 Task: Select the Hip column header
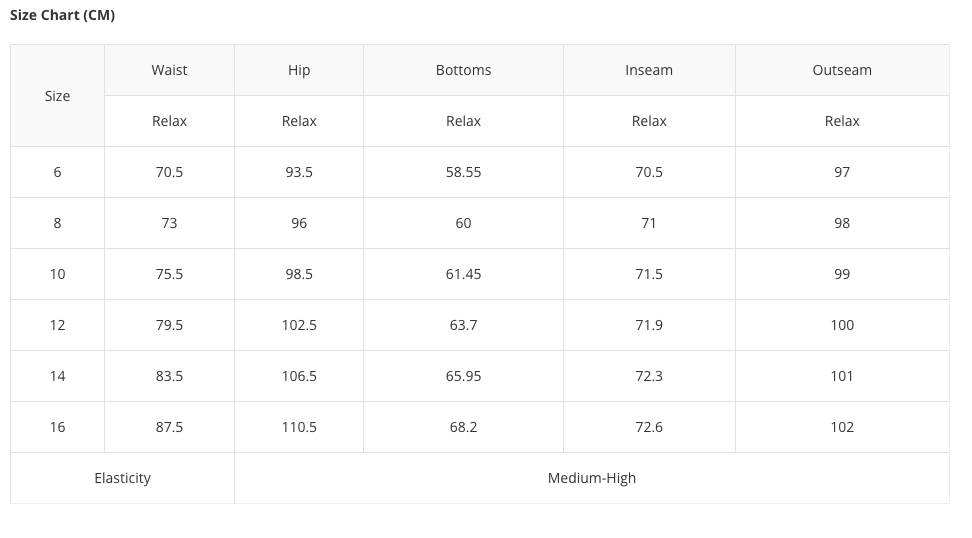299,70
